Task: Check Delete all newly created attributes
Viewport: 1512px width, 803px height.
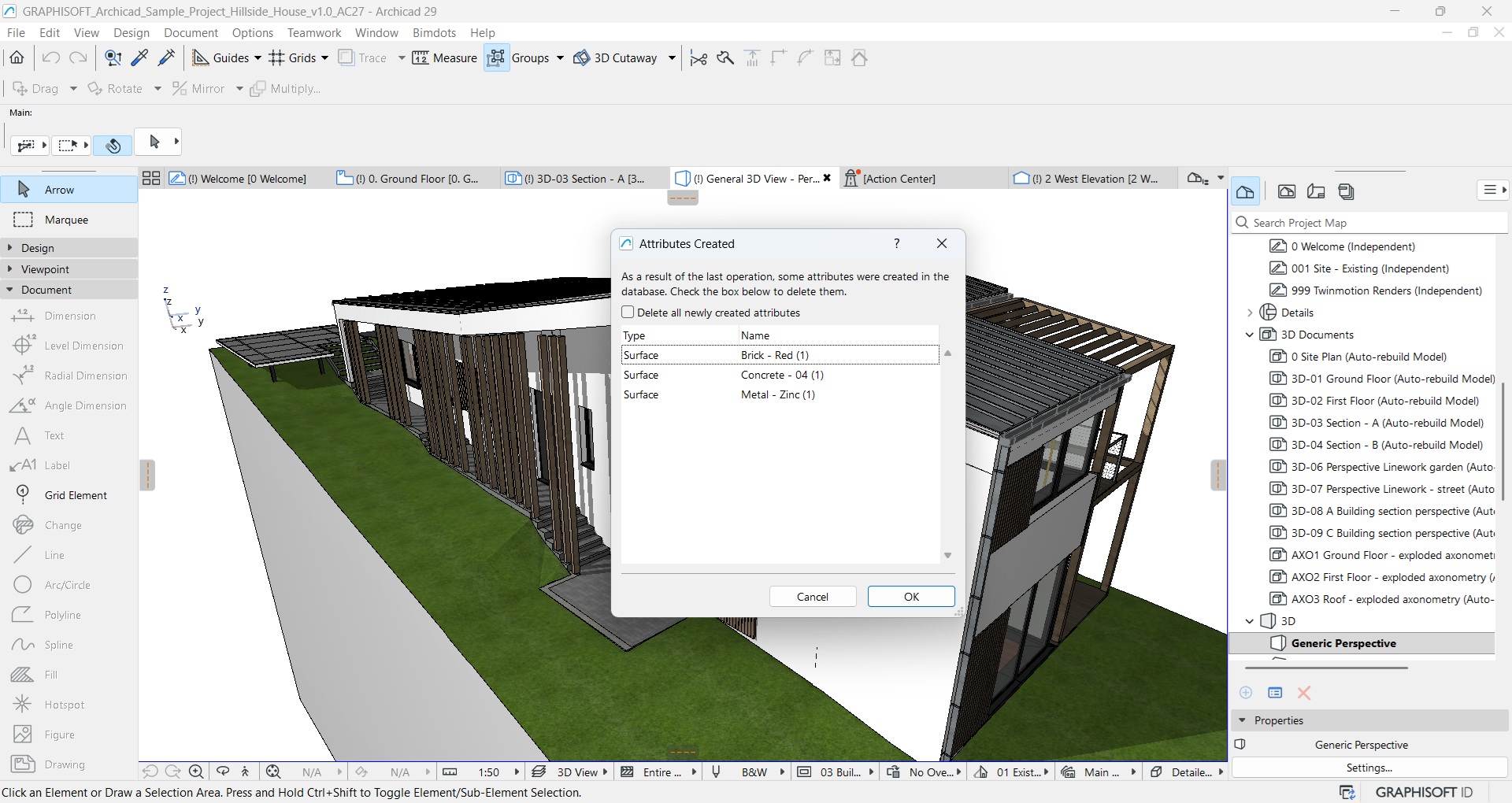Action: 628,313
